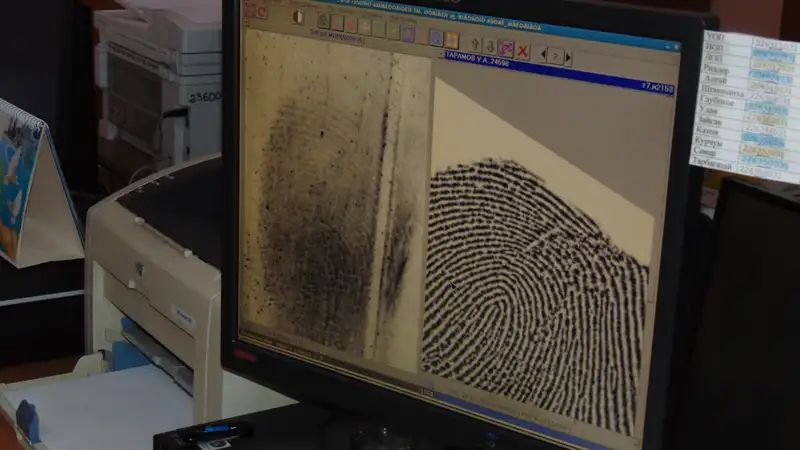Screen dimensions: 800x450
Task: Click the score value at right of blue row
Action: pos(656,89)
